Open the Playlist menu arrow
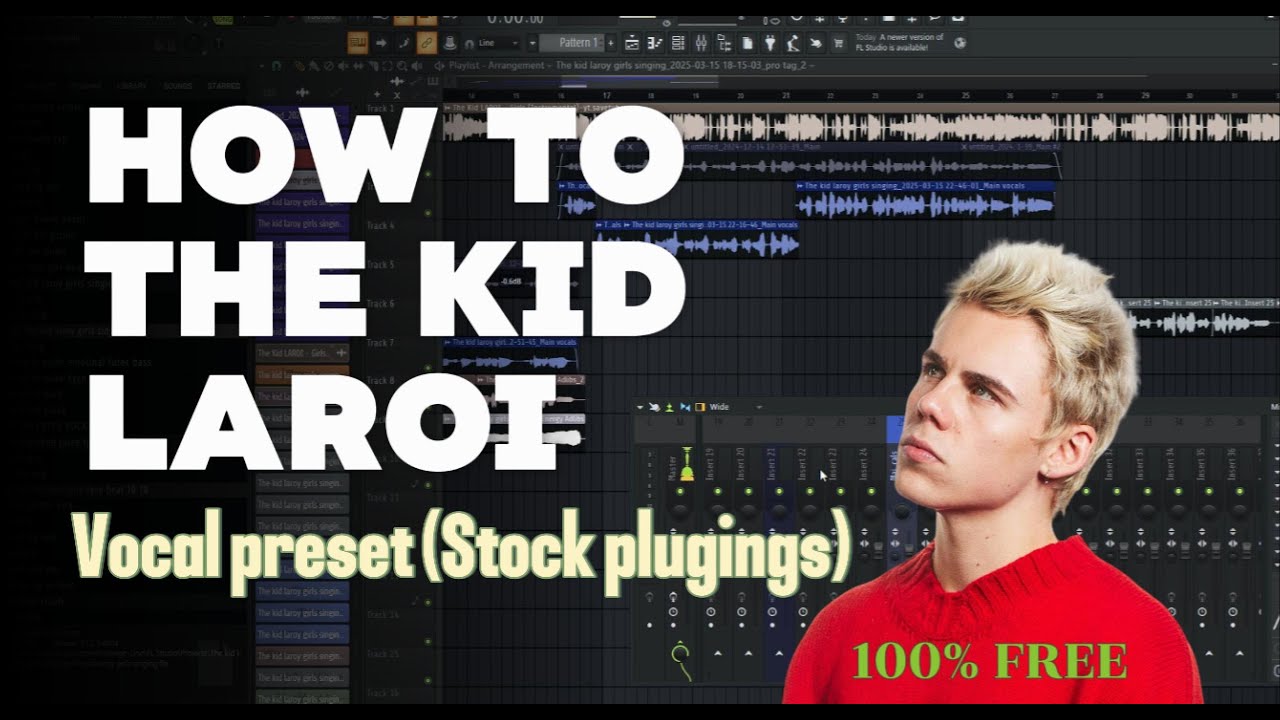The image size is (1280, 720). click(x=438, y=65)
